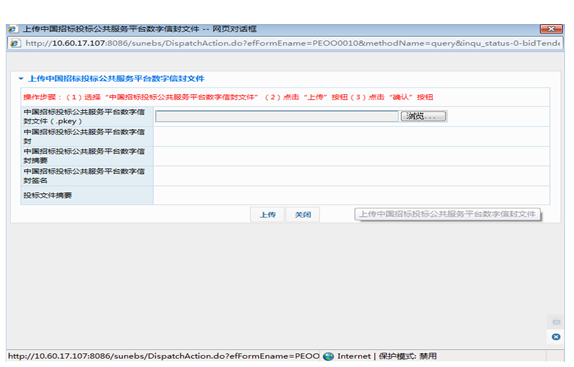Click the IE icon beside the address URL
The width and height of the screenshot is (574, 367).
point(15,44)
